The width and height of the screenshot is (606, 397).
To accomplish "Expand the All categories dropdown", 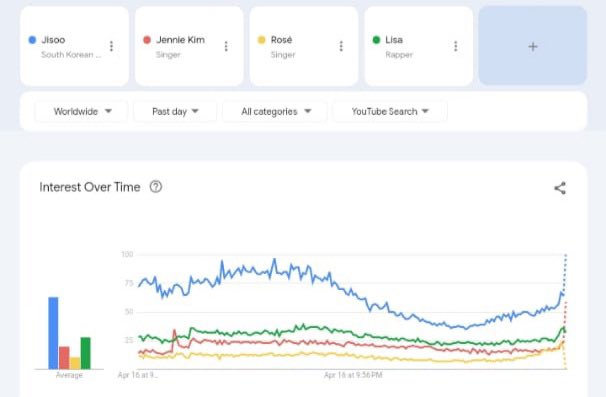I will [x=275, y=111].
